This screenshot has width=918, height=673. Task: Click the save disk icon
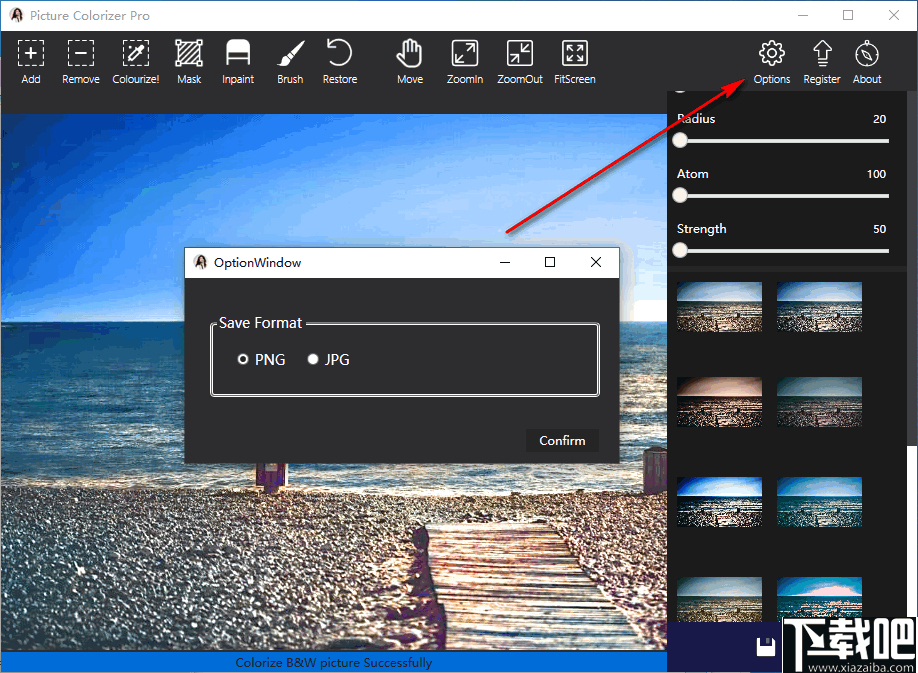766,646
